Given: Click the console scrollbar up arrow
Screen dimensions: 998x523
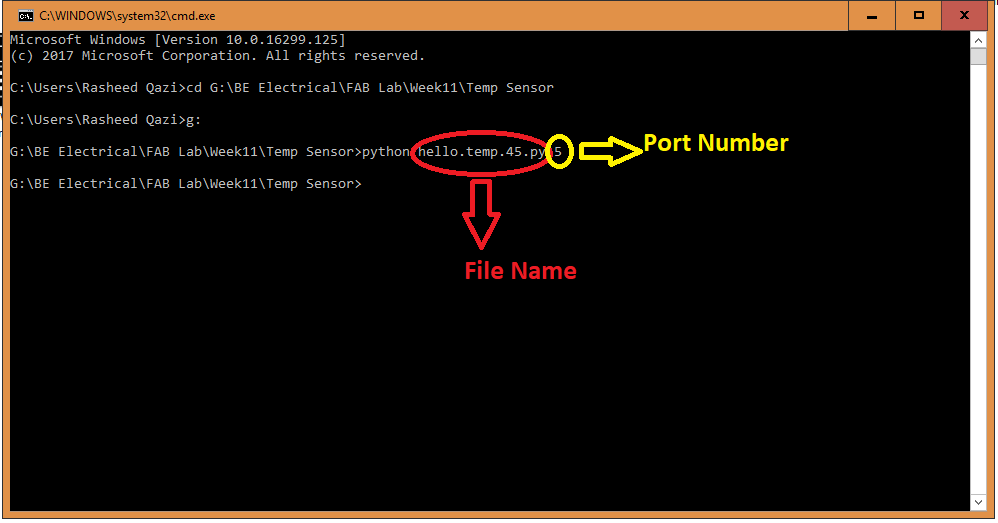Looking at the screenshot, I should click(980, 40).
